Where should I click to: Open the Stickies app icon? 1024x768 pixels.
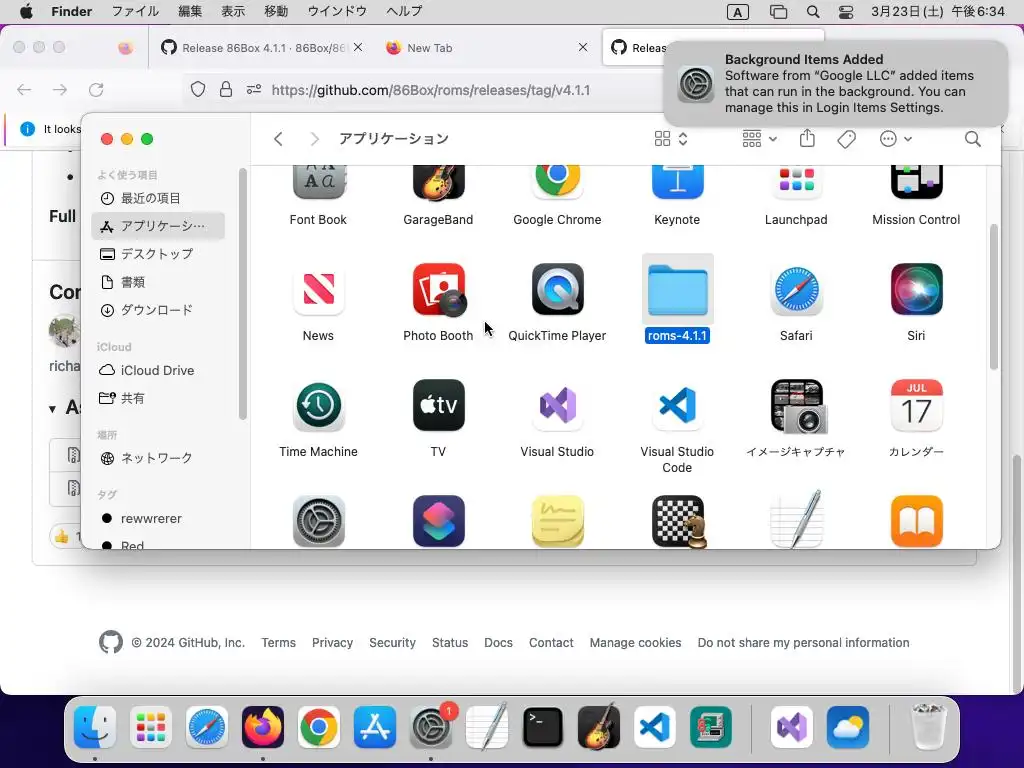(557, 521)
